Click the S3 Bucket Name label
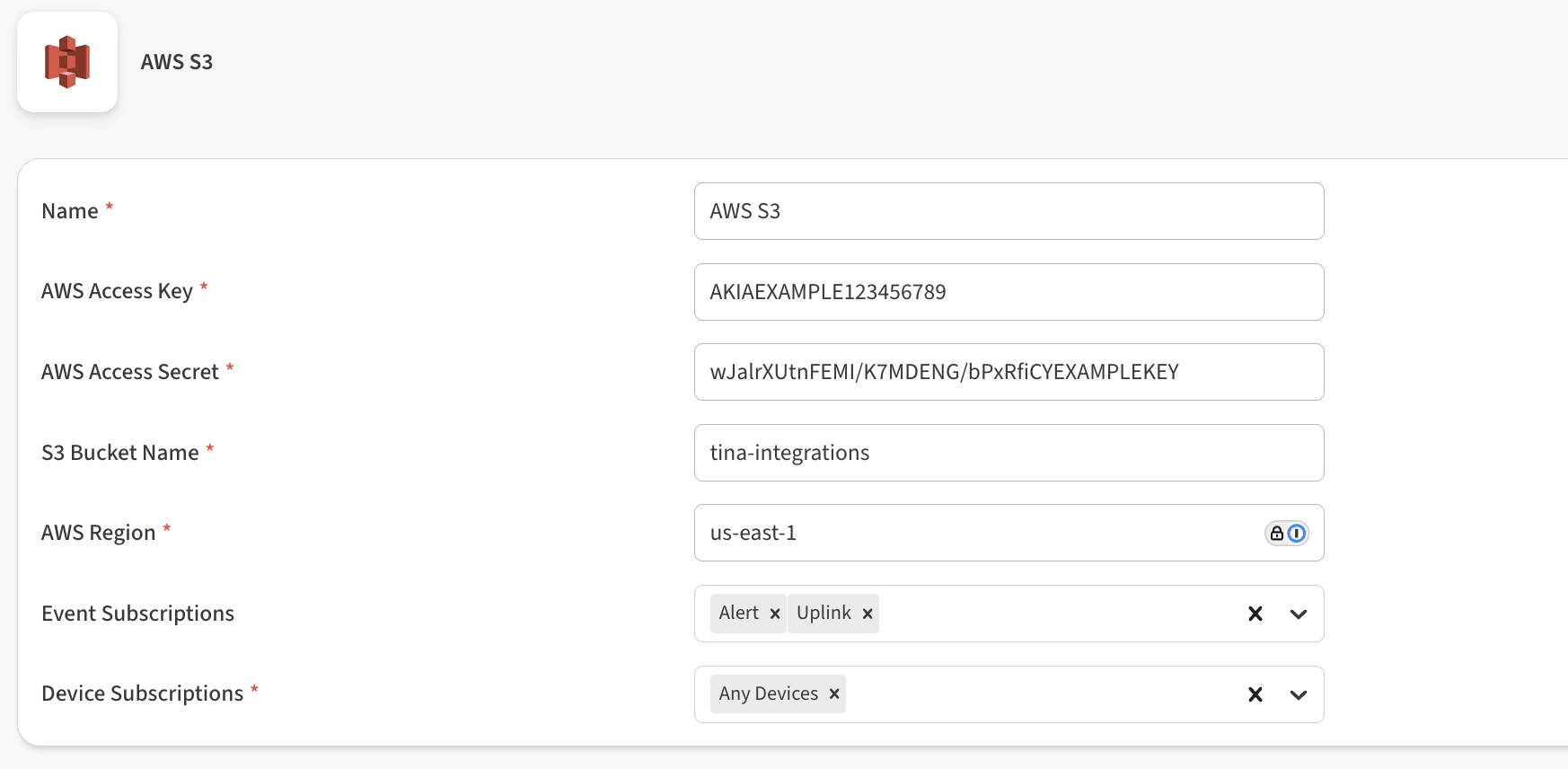This screenshot has height=769, width=1568. pyautogui.click(x=120, y=453)
